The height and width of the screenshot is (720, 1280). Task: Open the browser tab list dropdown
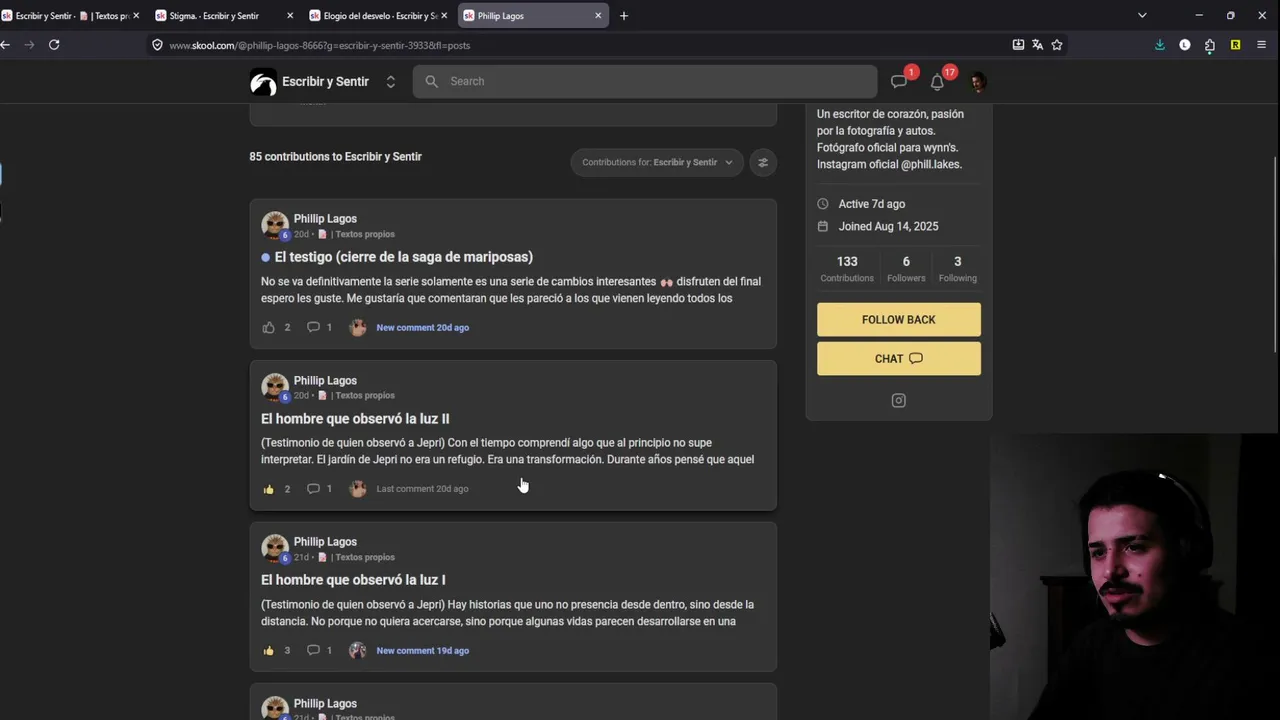(1142, 16)
